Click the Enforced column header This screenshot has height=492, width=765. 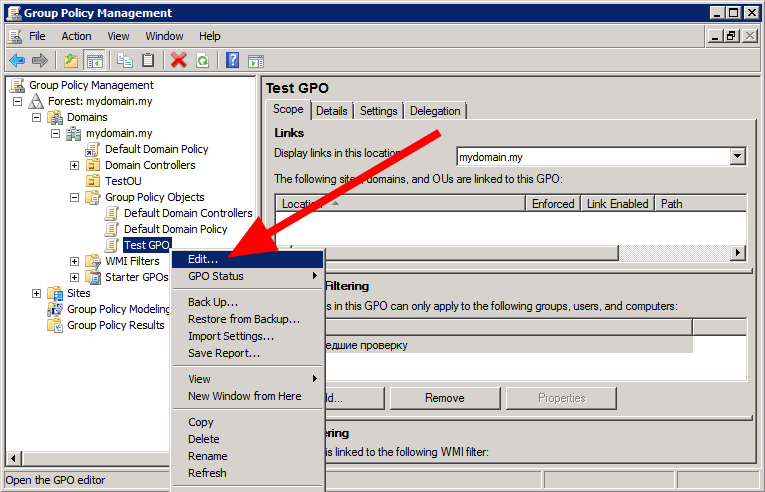tap(553, 203)
